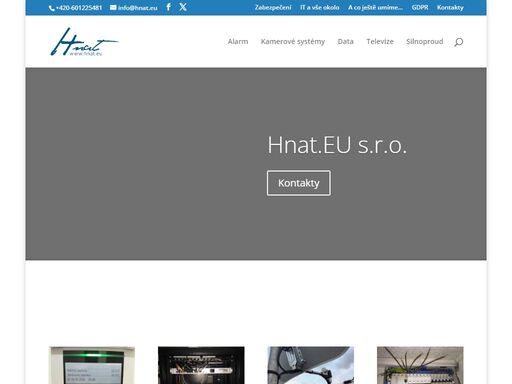
Task: Click A co ještě umíme... link
Action: tap(375, 7)
